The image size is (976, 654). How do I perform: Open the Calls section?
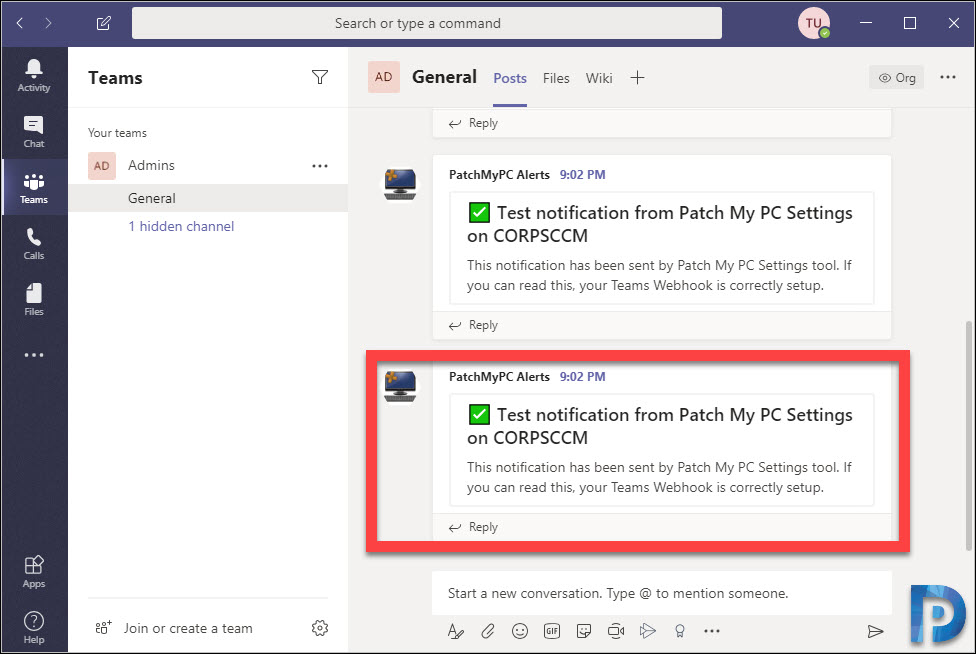click(x=34, y=243)
